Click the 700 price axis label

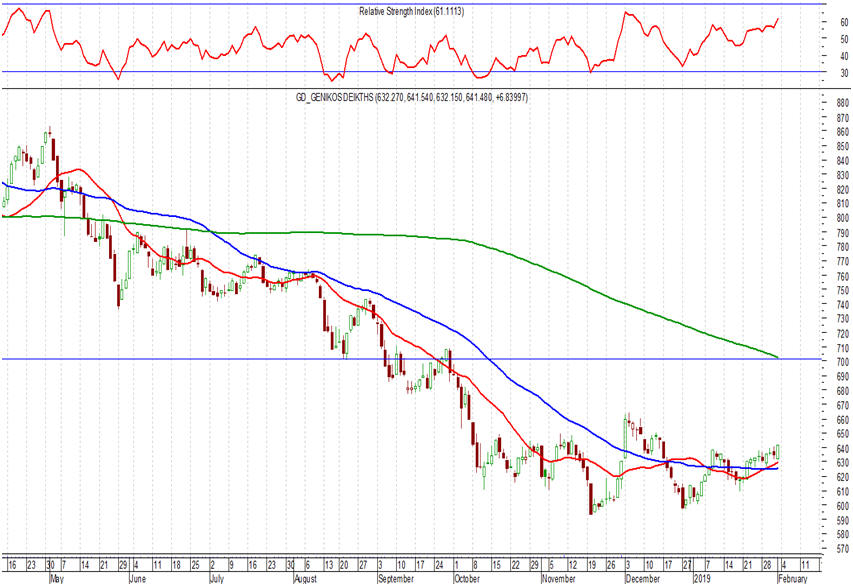(x=843, y=362)
